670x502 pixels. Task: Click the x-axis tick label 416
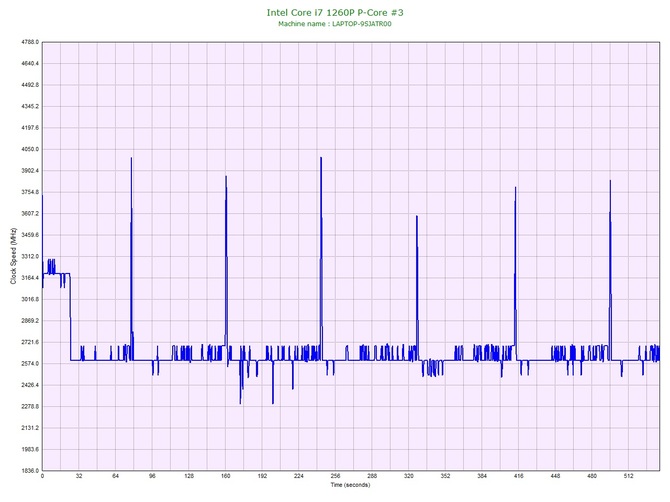(x=519, y=476)
